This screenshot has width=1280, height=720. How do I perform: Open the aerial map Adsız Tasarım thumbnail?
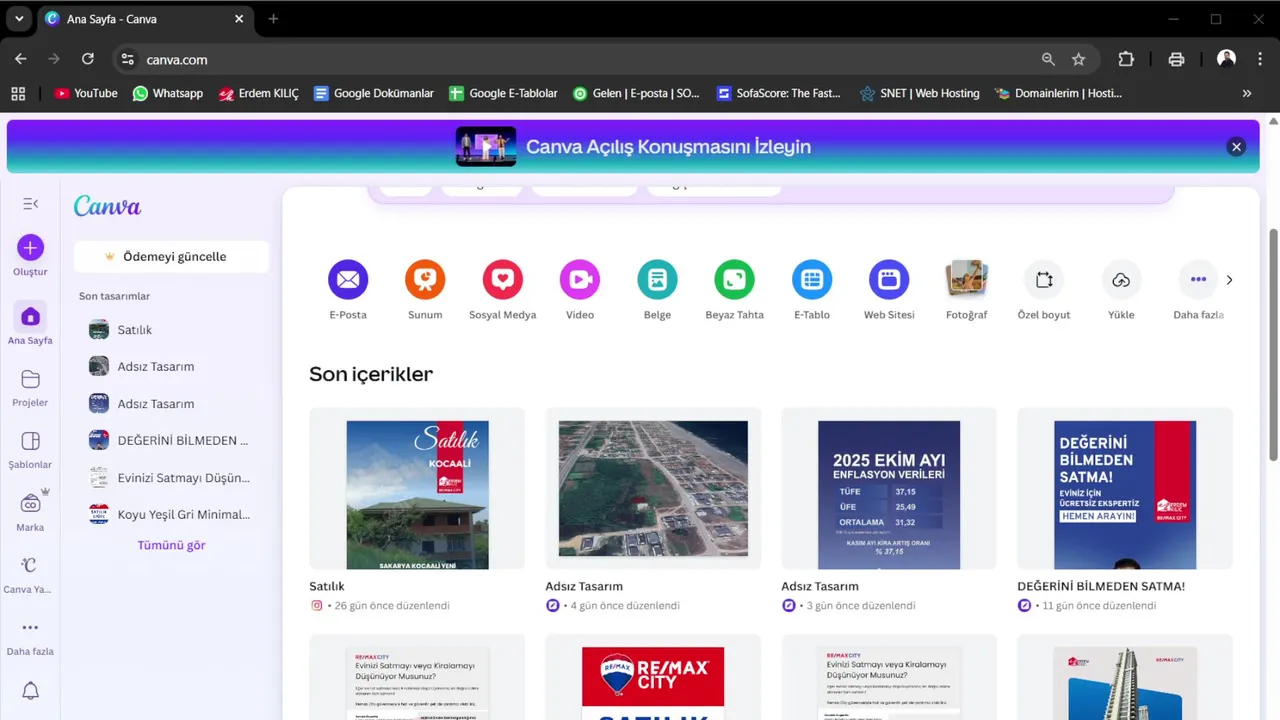[653, 489]
